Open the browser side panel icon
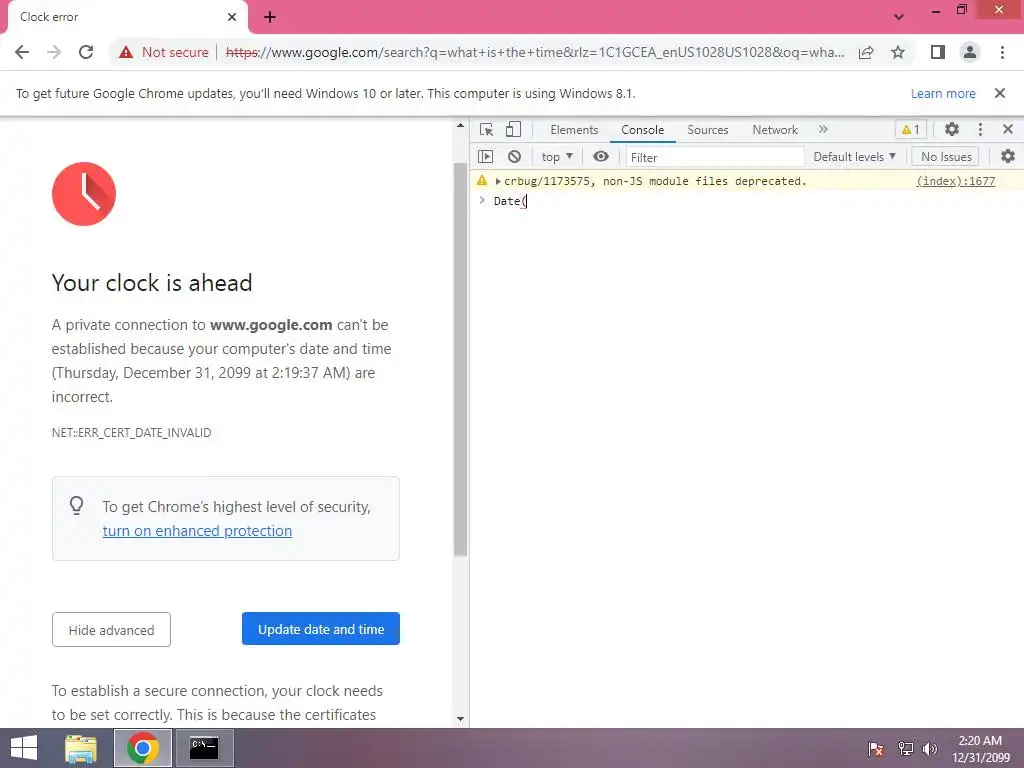Image resolution: width=1024 pixels, height=768 pixels. 938,52
